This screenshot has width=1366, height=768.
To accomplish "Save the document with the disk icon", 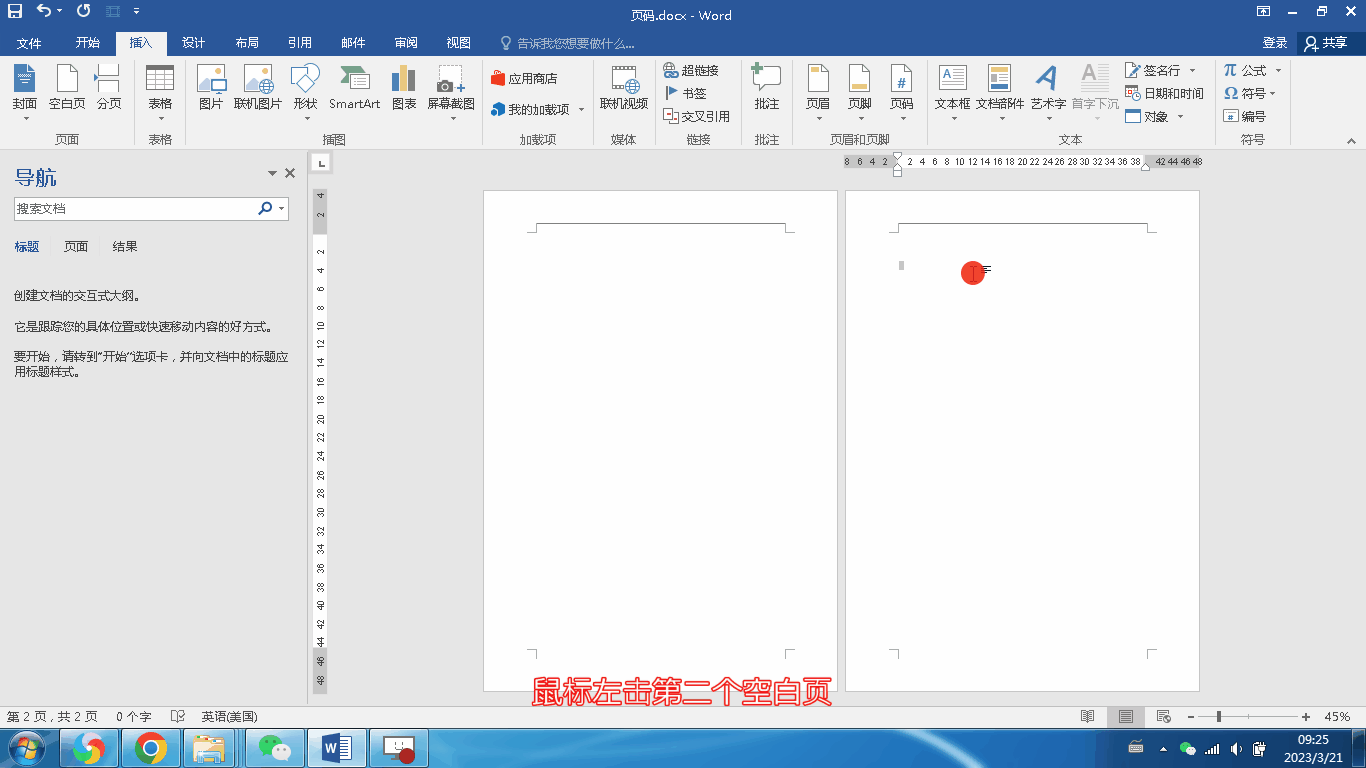I will tap(15, 12).
